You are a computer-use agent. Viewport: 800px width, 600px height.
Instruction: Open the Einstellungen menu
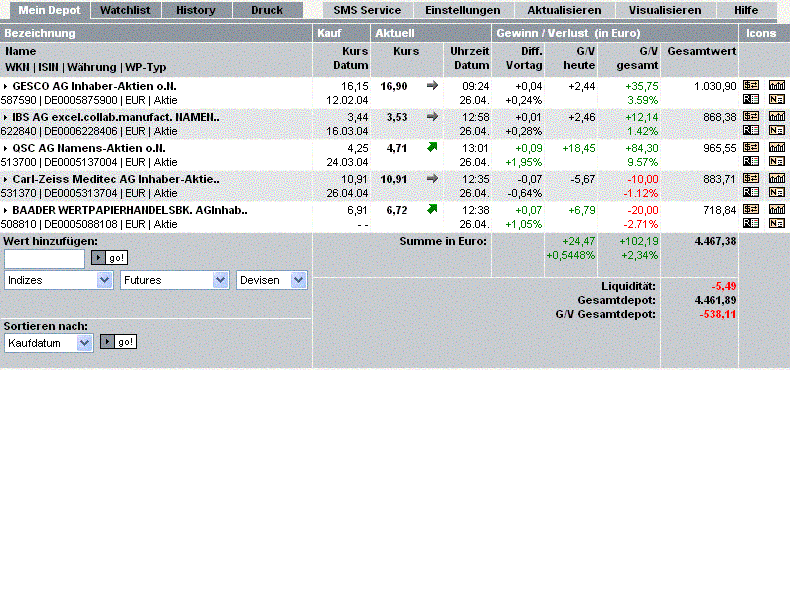pyautogui.click(x=463, y=10)
